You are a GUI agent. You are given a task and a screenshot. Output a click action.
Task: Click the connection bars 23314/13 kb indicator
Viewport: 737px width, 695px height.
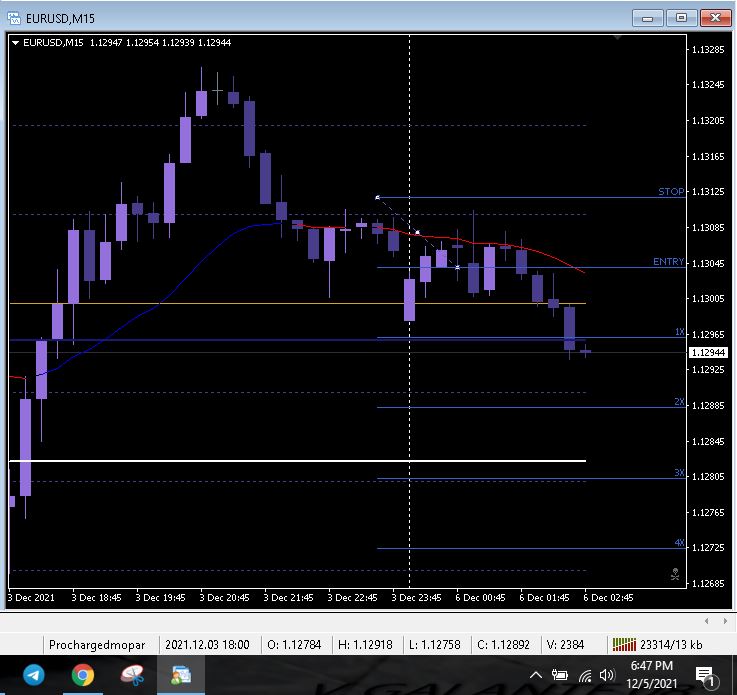pos(657,645)
